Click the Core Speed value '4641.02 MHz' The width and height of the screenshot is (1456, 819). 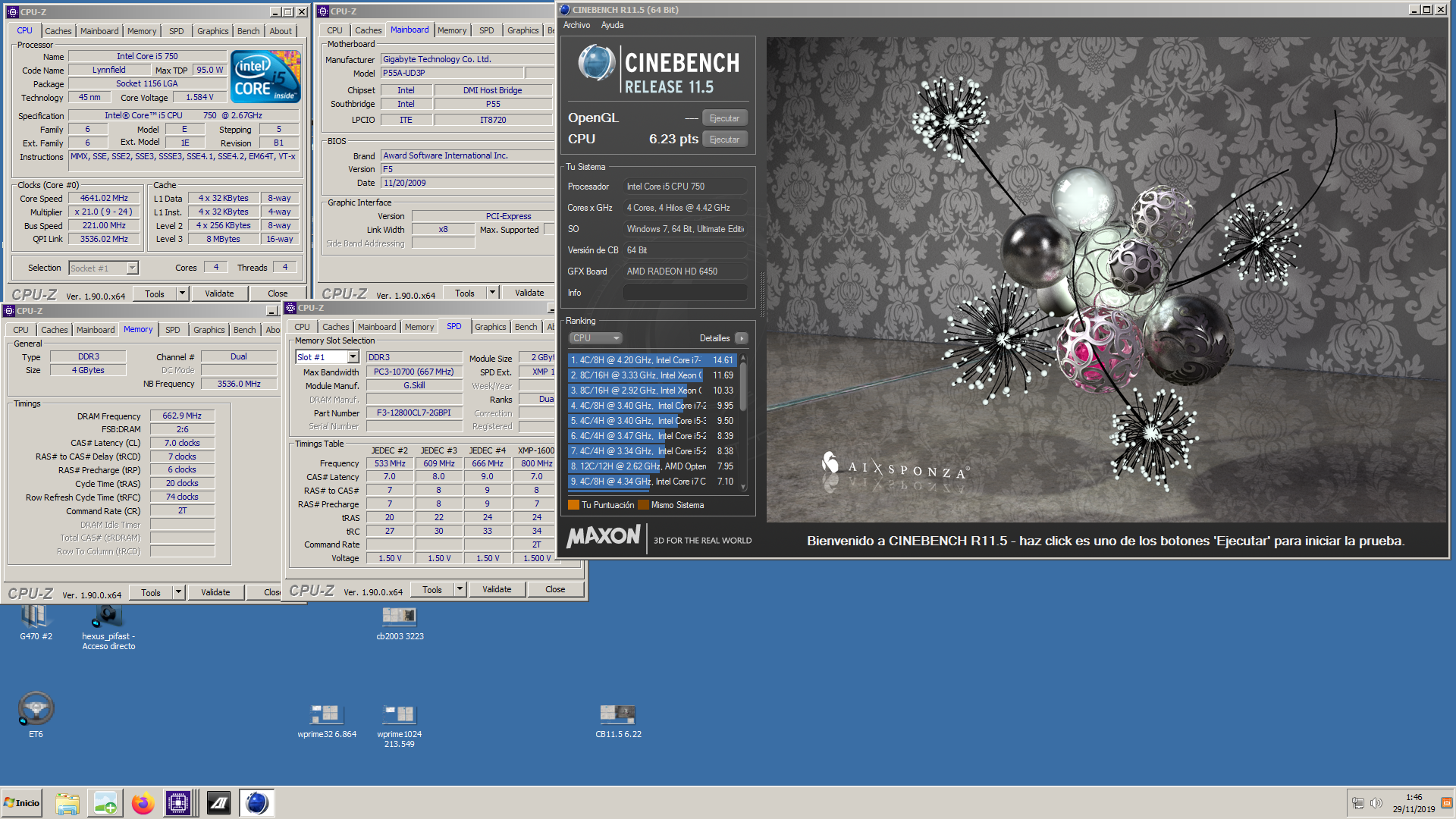click(105, 198)
